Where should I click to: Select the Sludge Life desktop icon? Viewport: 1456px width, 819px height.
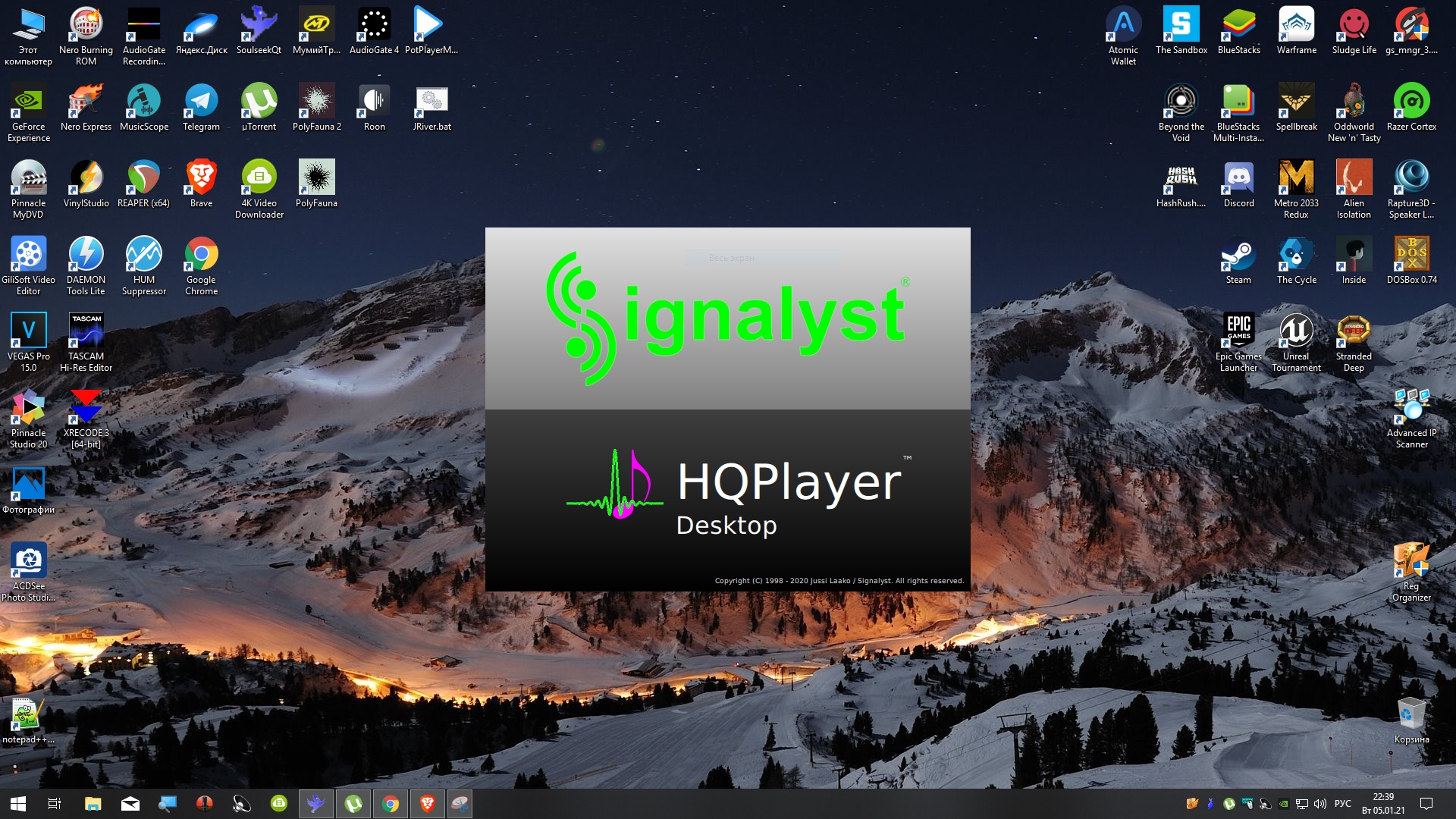coord(1354,30)
